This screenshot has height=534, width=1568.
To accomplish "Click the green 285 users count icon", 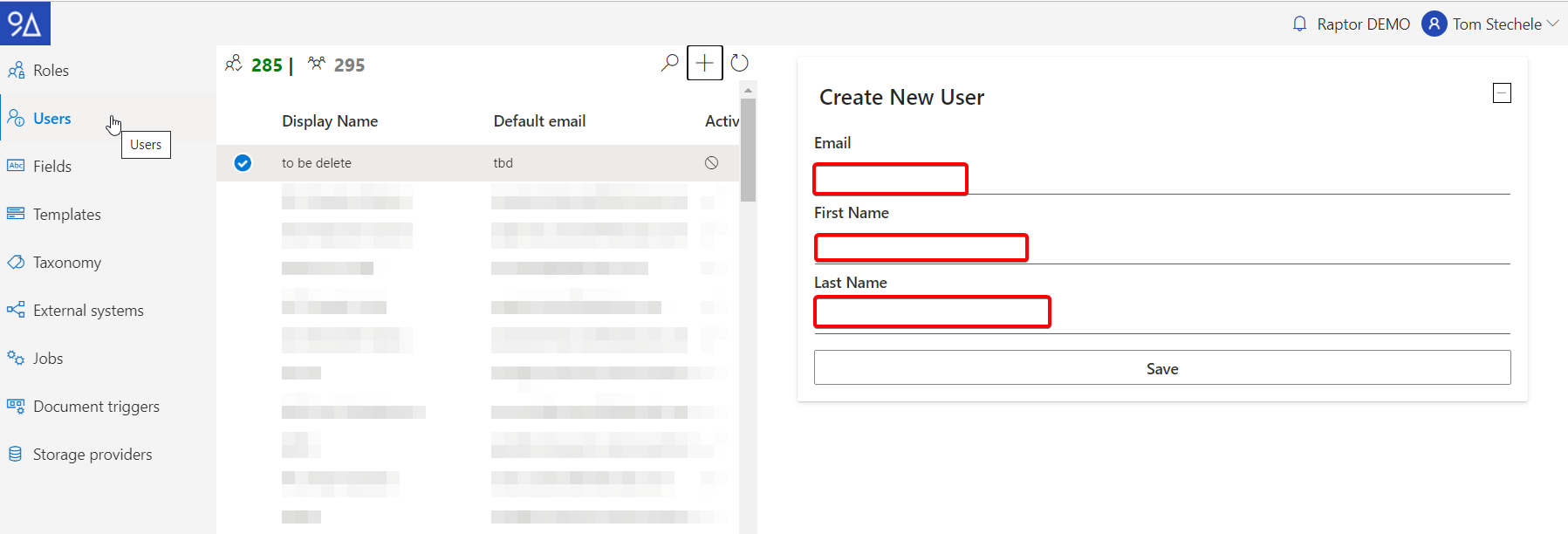I will click(234, 64).
